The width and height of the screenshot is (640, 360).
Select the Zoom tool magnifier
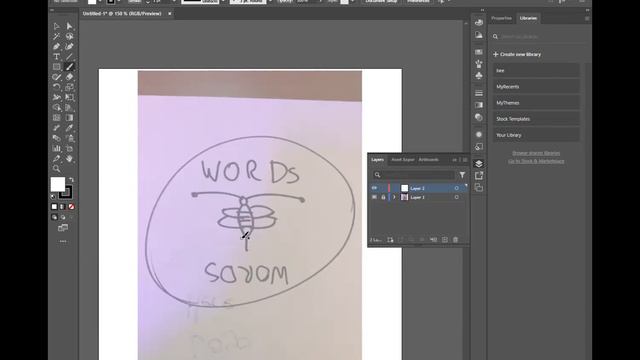(57, 169)
